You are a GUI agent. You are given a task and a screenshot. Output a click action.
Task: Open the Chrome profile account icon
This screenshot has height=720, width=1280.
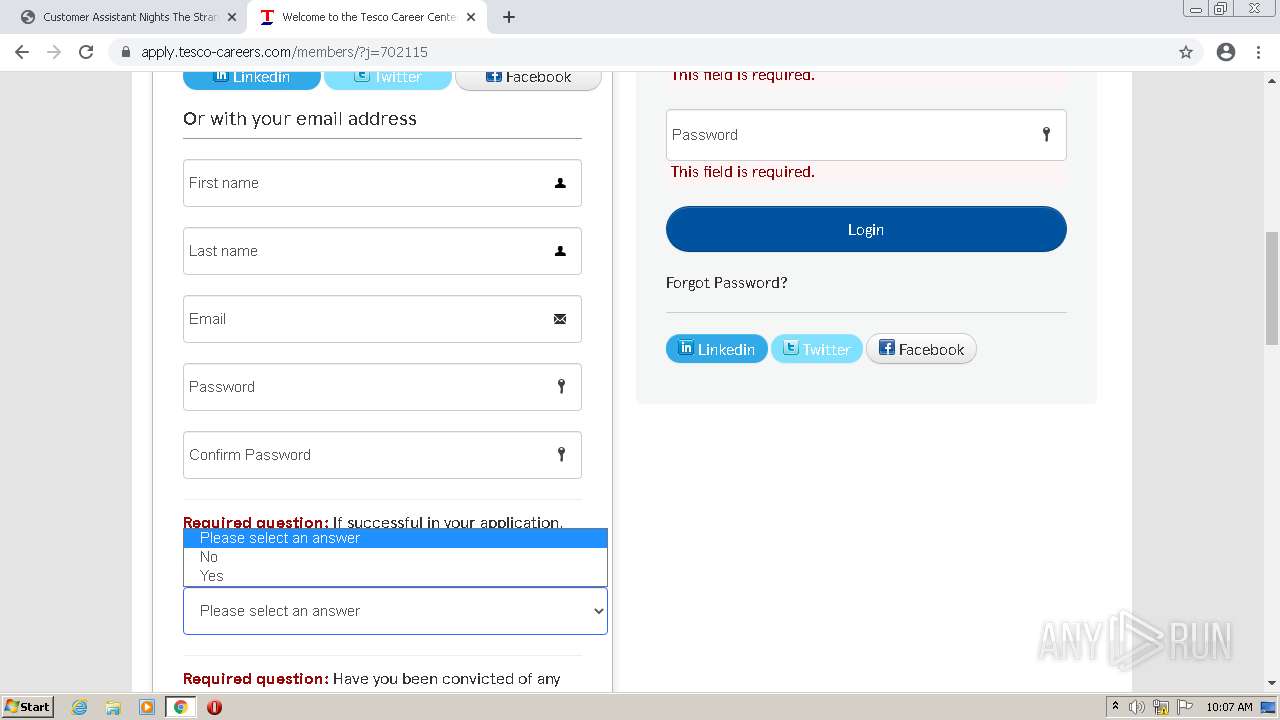pos(1226,52)
